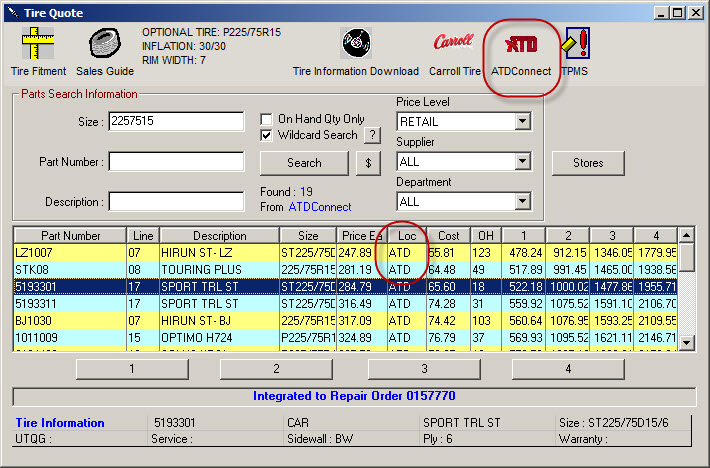Open Carroll Tire supplier icon

tap(452, 50)
